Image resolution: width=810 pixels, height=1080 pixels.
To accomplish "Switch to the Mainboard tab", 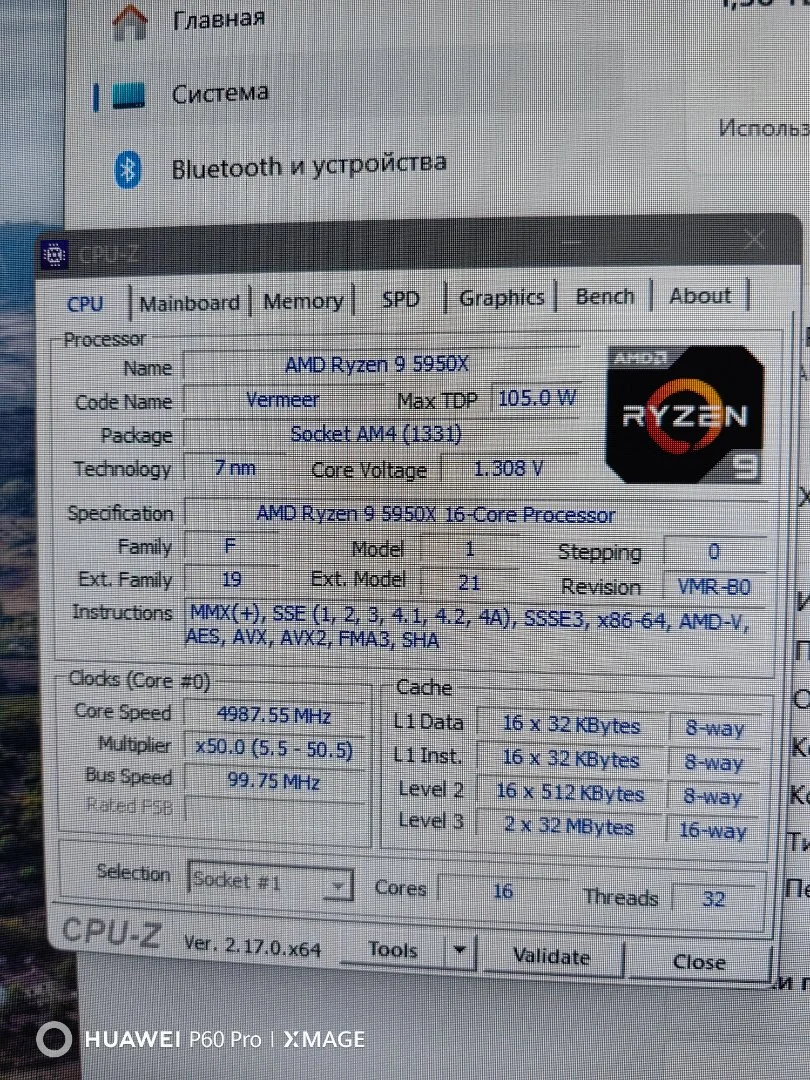I will coord(189,303).
